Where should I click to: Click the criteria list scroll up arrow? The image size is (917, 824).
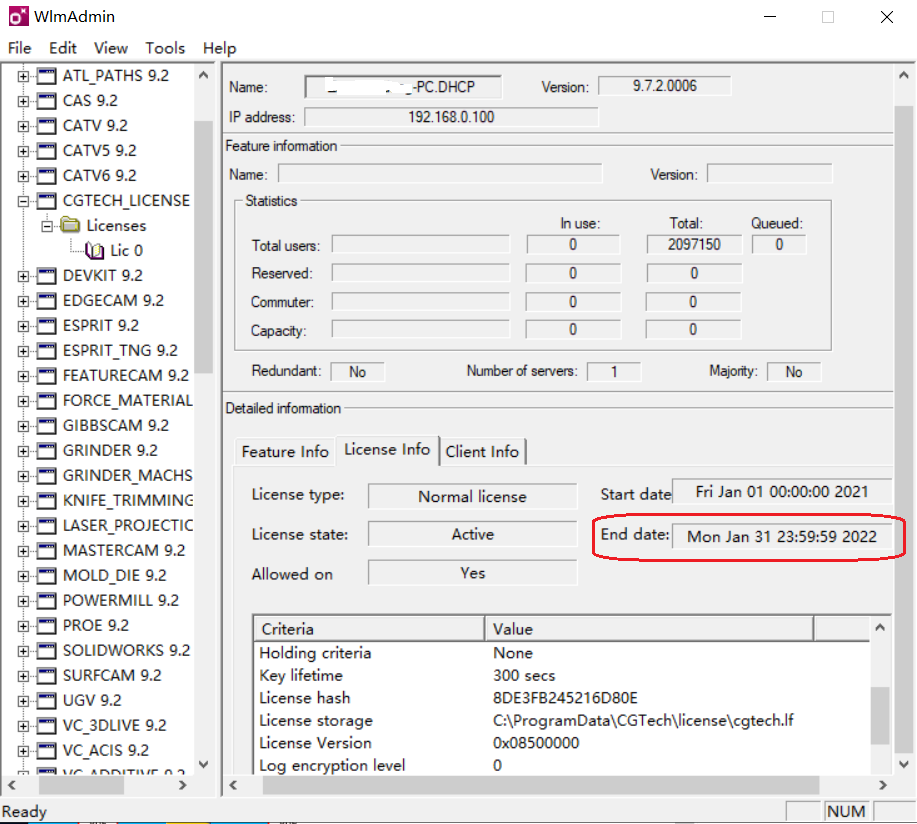pyautogui.click(x=880, y=628)
